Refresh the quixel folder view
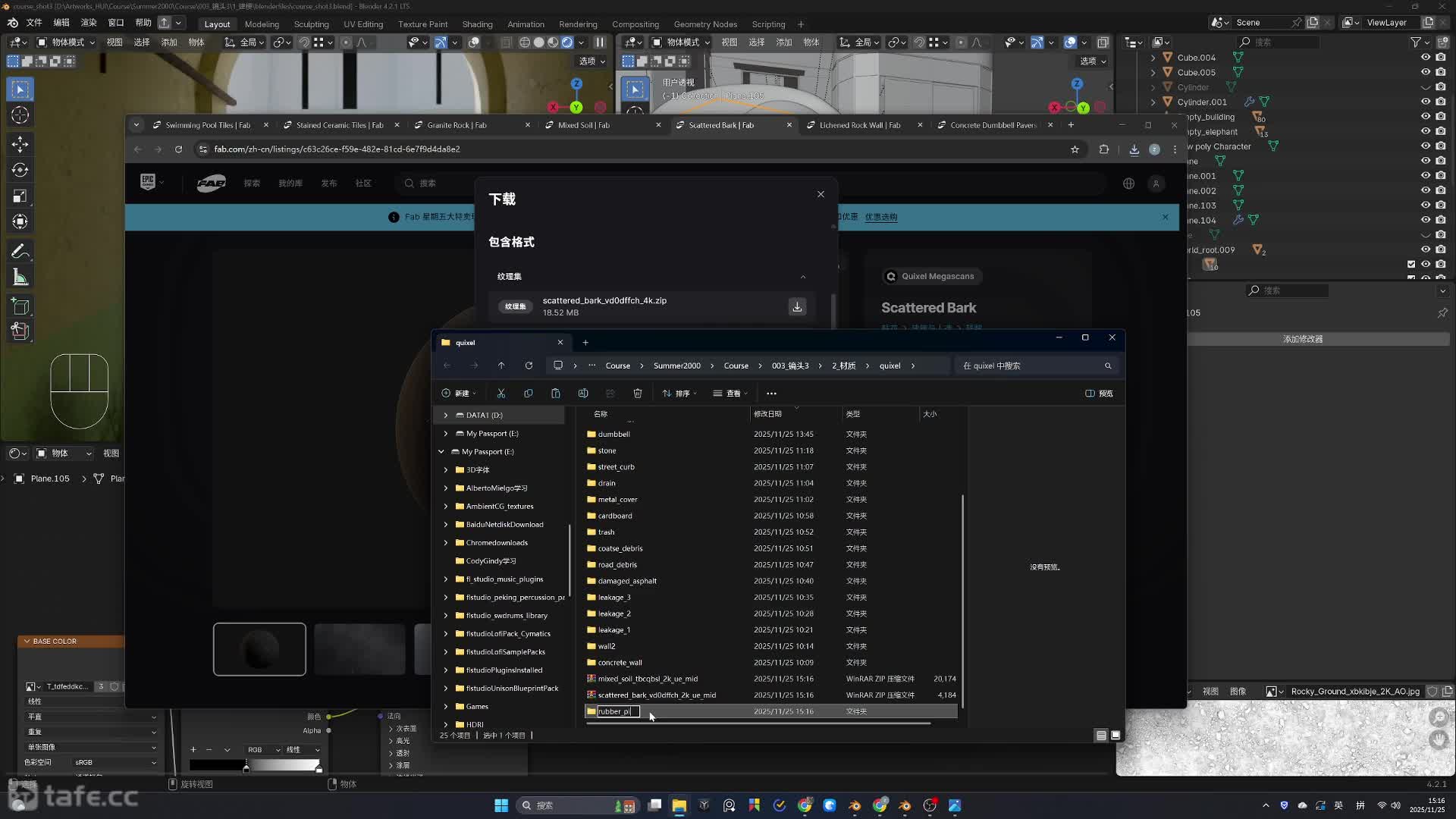The image size is (1456, 819). click(529, 366)
